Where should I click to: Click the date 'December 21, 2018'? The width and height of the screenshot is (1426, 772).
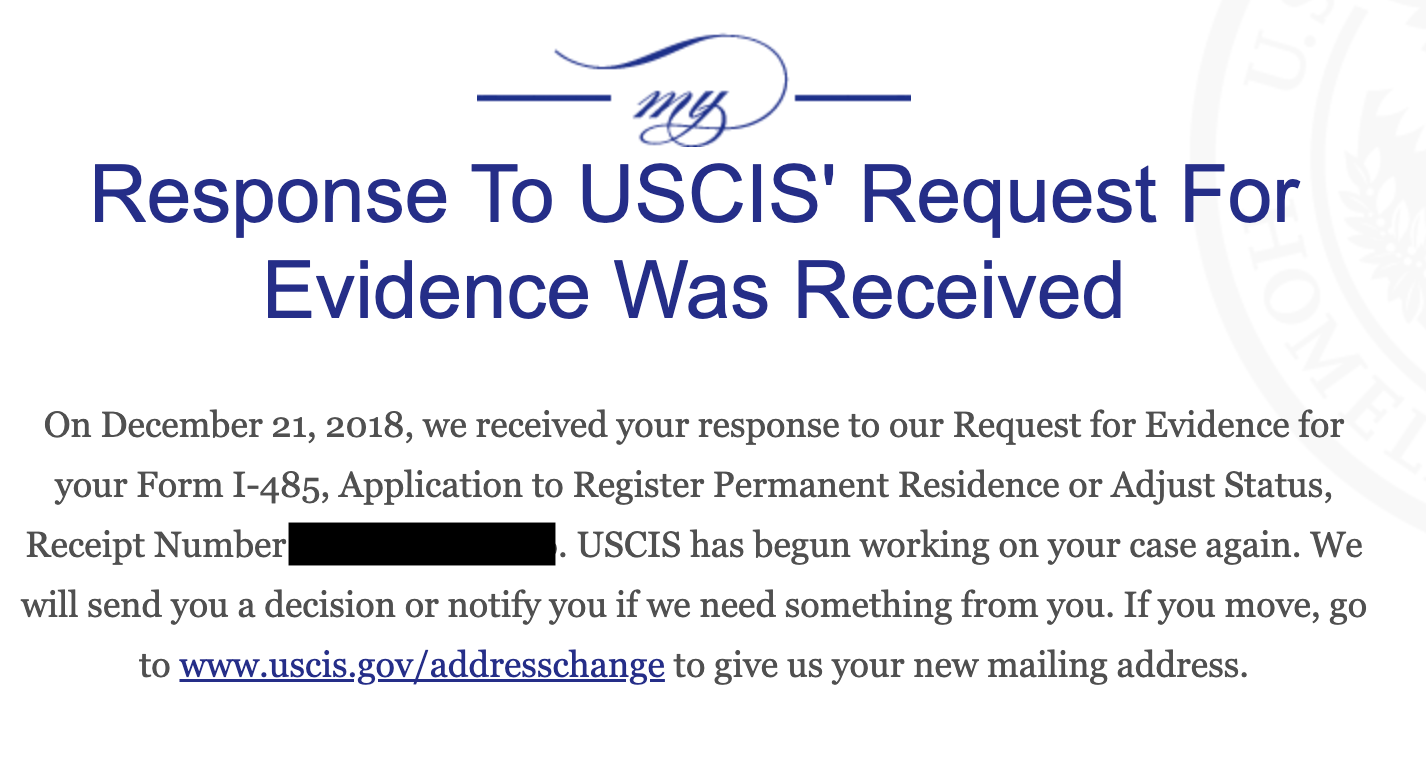[255, 427]
